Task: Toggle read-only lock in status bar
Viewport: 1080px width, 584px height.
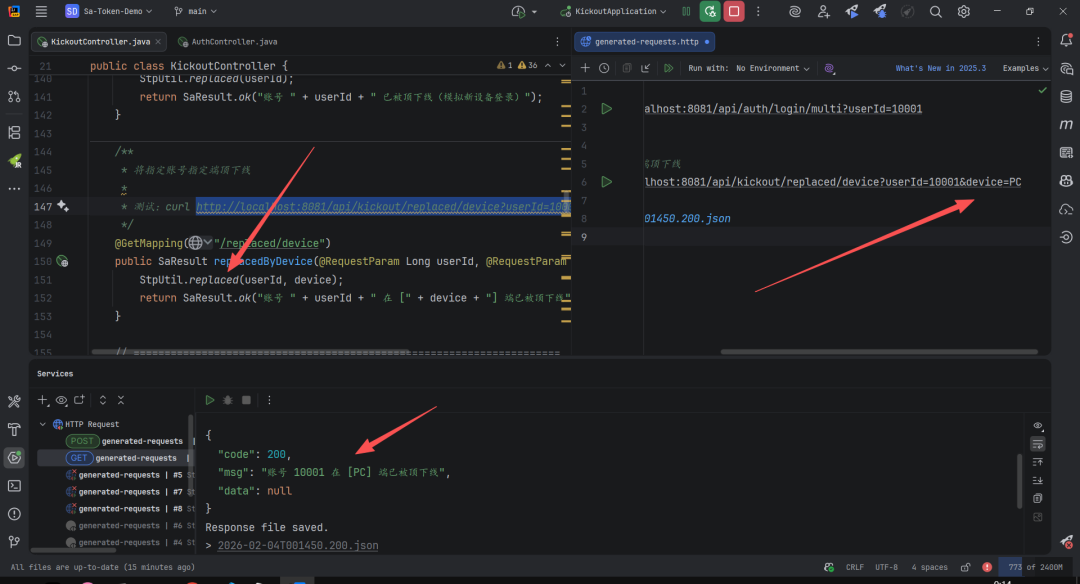Action: pyautogui.click(x=966, y=567)
